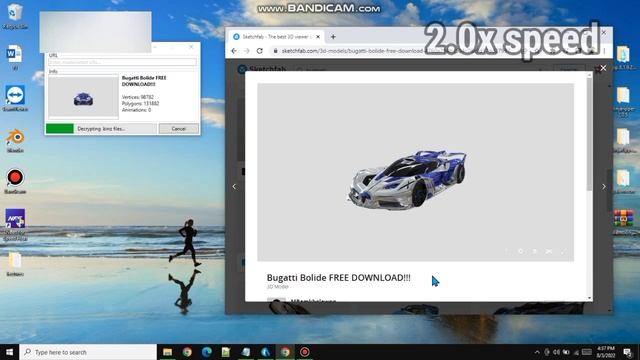Open the Word document desktop icon
This screenshot has width=640, height=360.
coord(15,57)
